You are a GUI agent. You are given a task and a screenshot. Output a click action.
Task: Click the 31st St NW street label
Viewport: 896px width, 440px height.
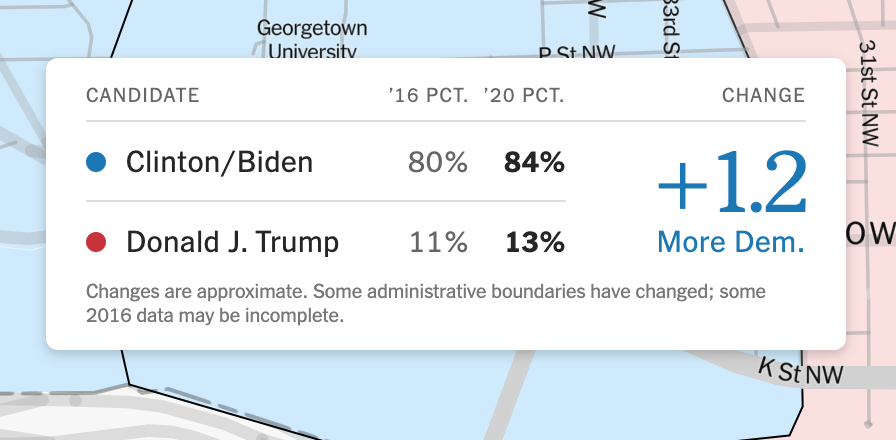click(868, 88)
